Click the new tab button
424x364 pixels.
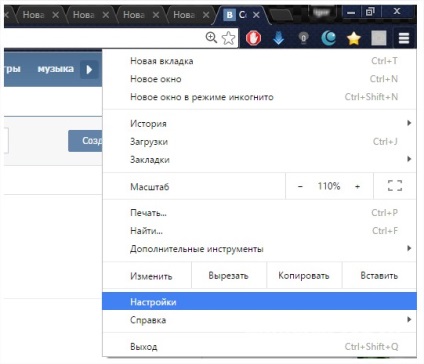[x=281, y=15]
